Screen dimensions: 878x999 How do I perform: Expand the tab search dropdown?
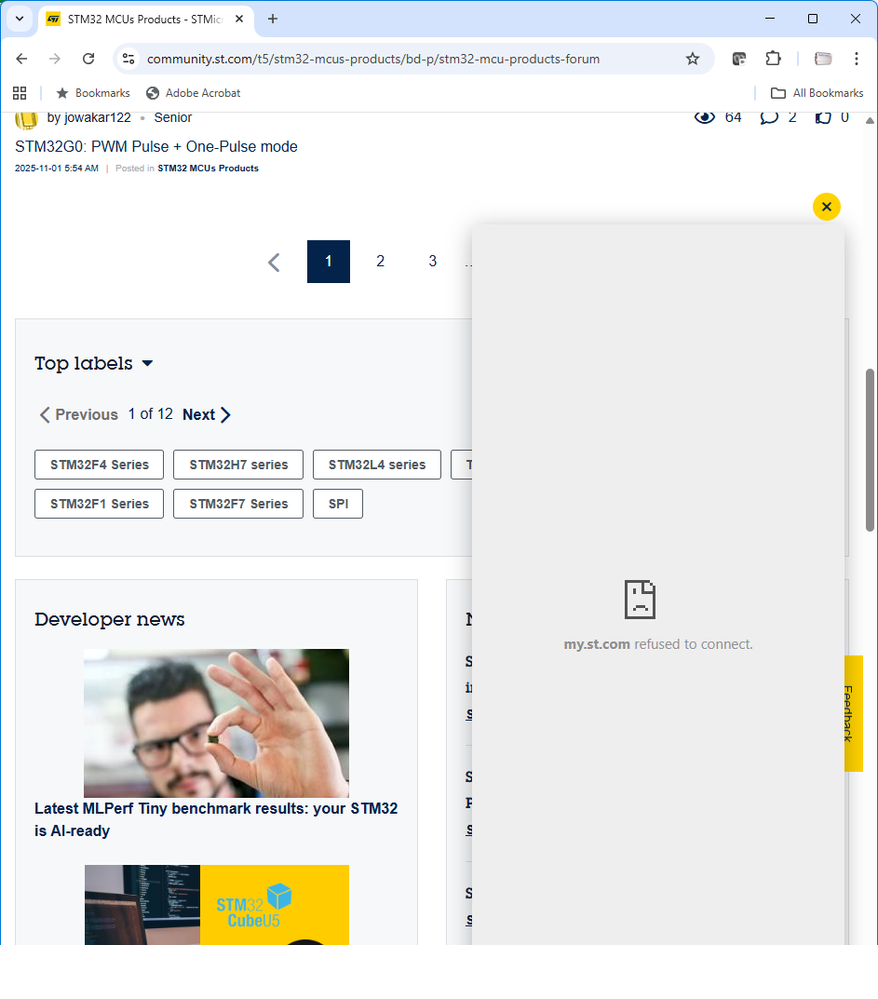click(20, 19)
